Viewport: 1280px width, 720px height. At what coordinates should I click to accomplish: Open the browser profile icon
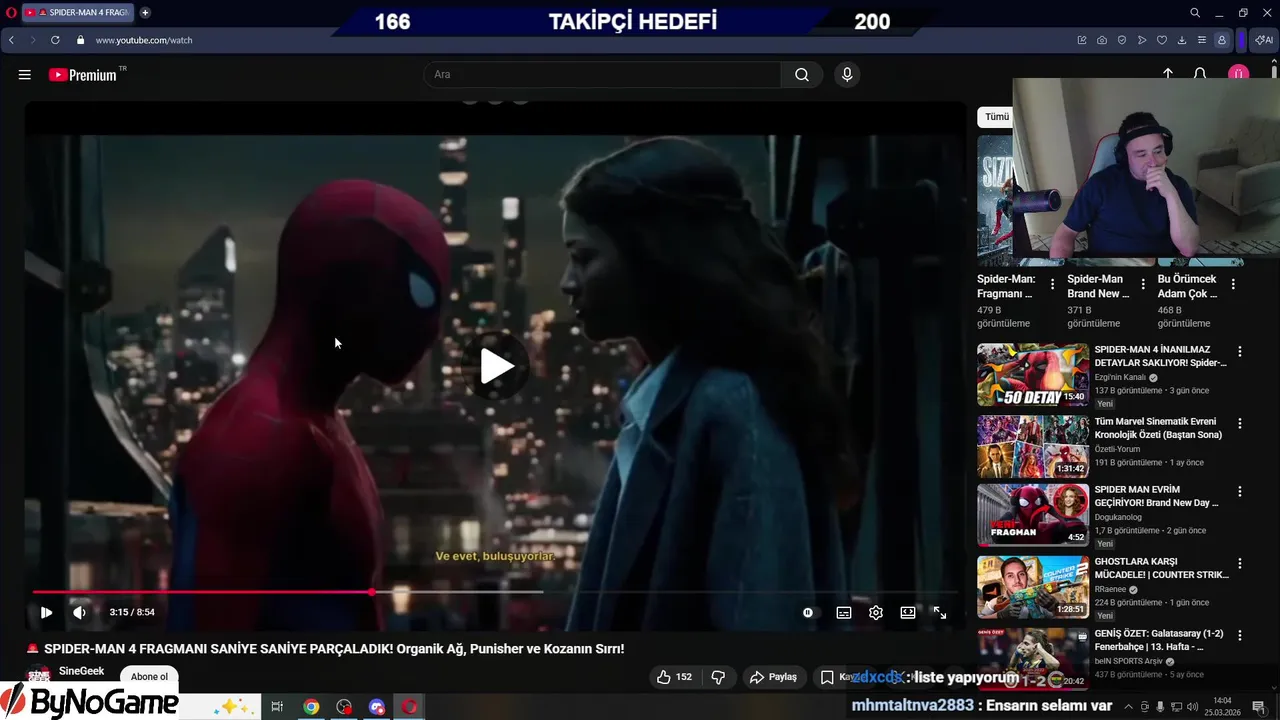[1222, 40]
